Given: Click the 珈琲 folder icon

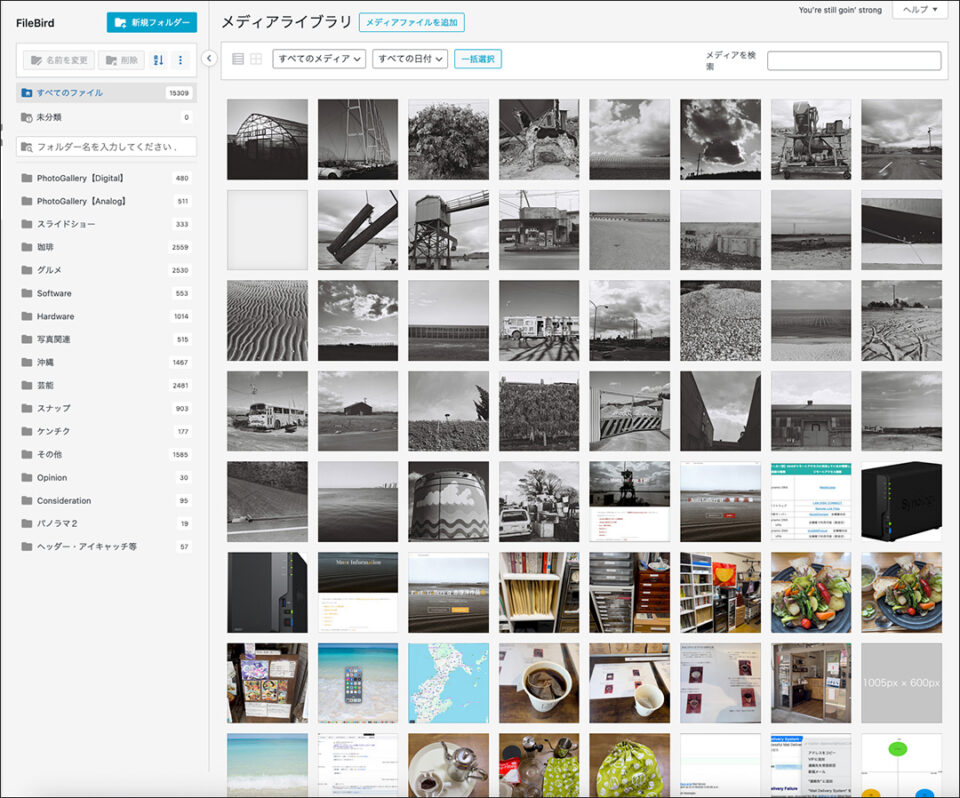Looking at the screenshot, I should coord(26,247).
